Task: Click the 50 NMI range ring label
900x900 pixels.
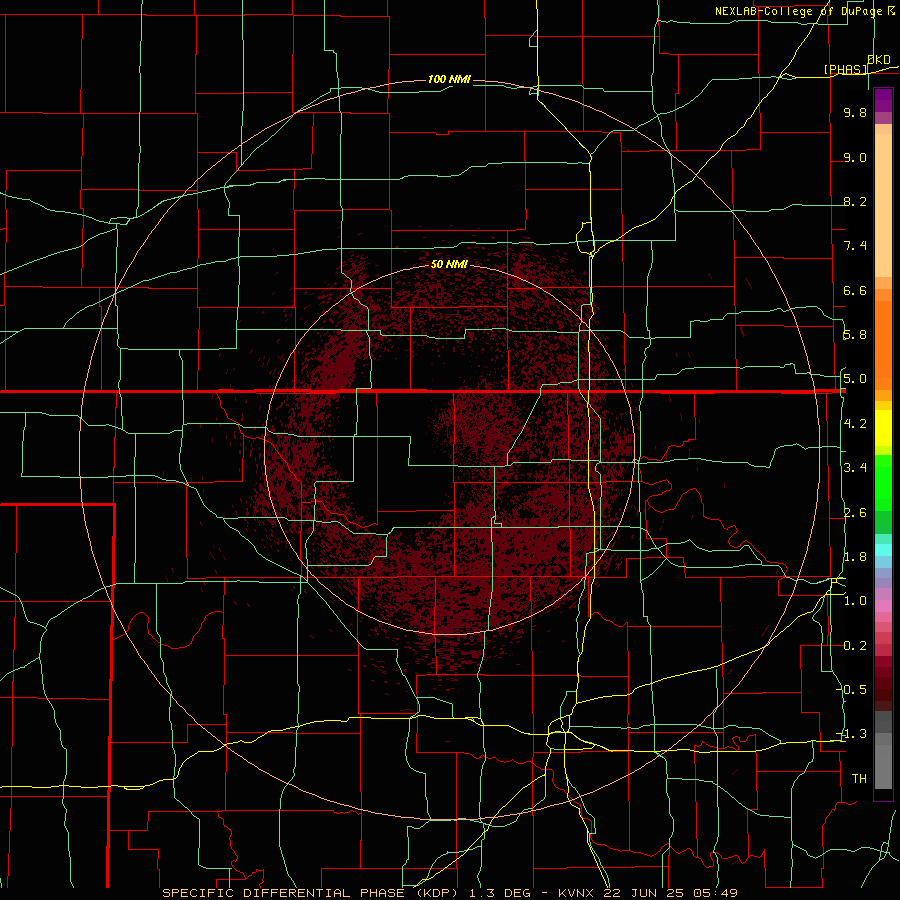Action: pos(449,264)
